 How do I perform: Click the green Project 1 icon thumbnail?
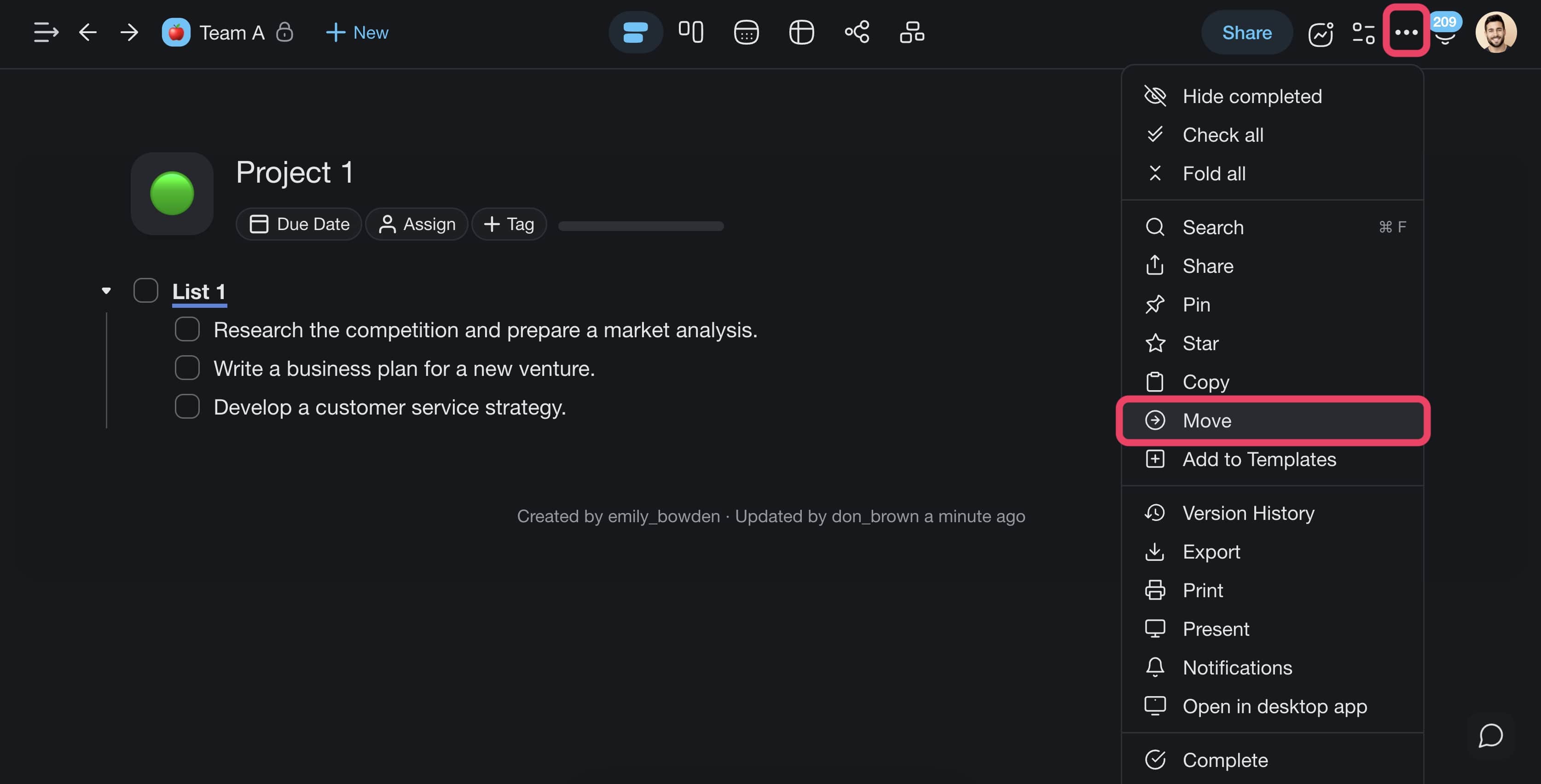pos(172,193)
